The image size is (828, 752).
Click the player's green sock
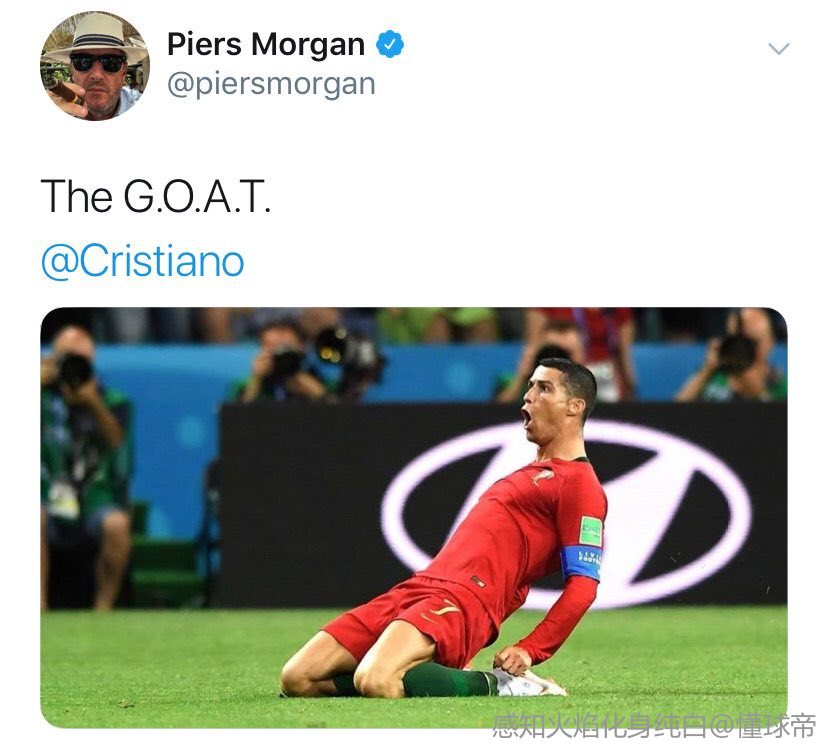click(449, 681)
